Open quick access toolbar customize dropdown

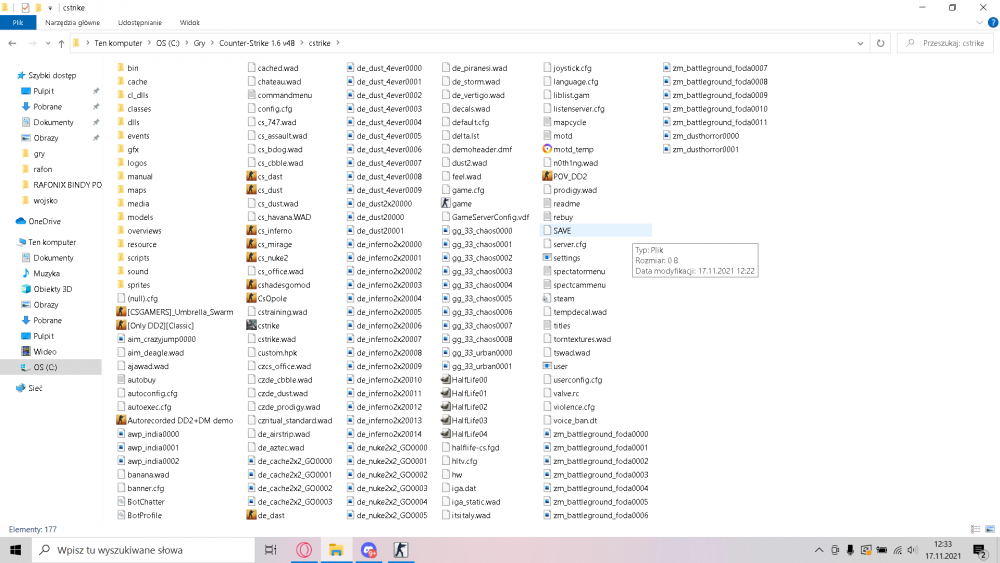point(50,8)
